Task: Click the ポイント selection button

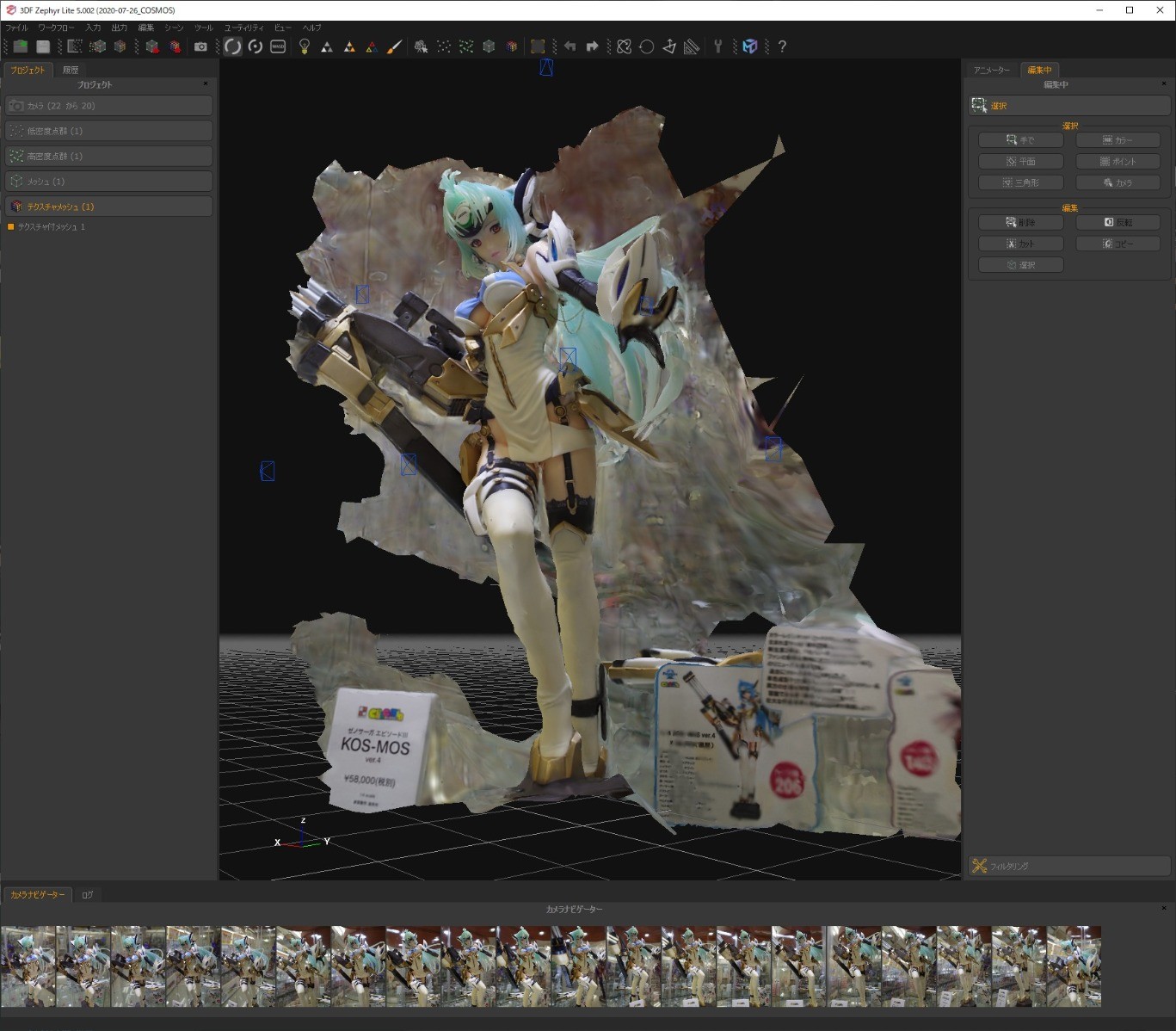Action: click(1118, 161)
